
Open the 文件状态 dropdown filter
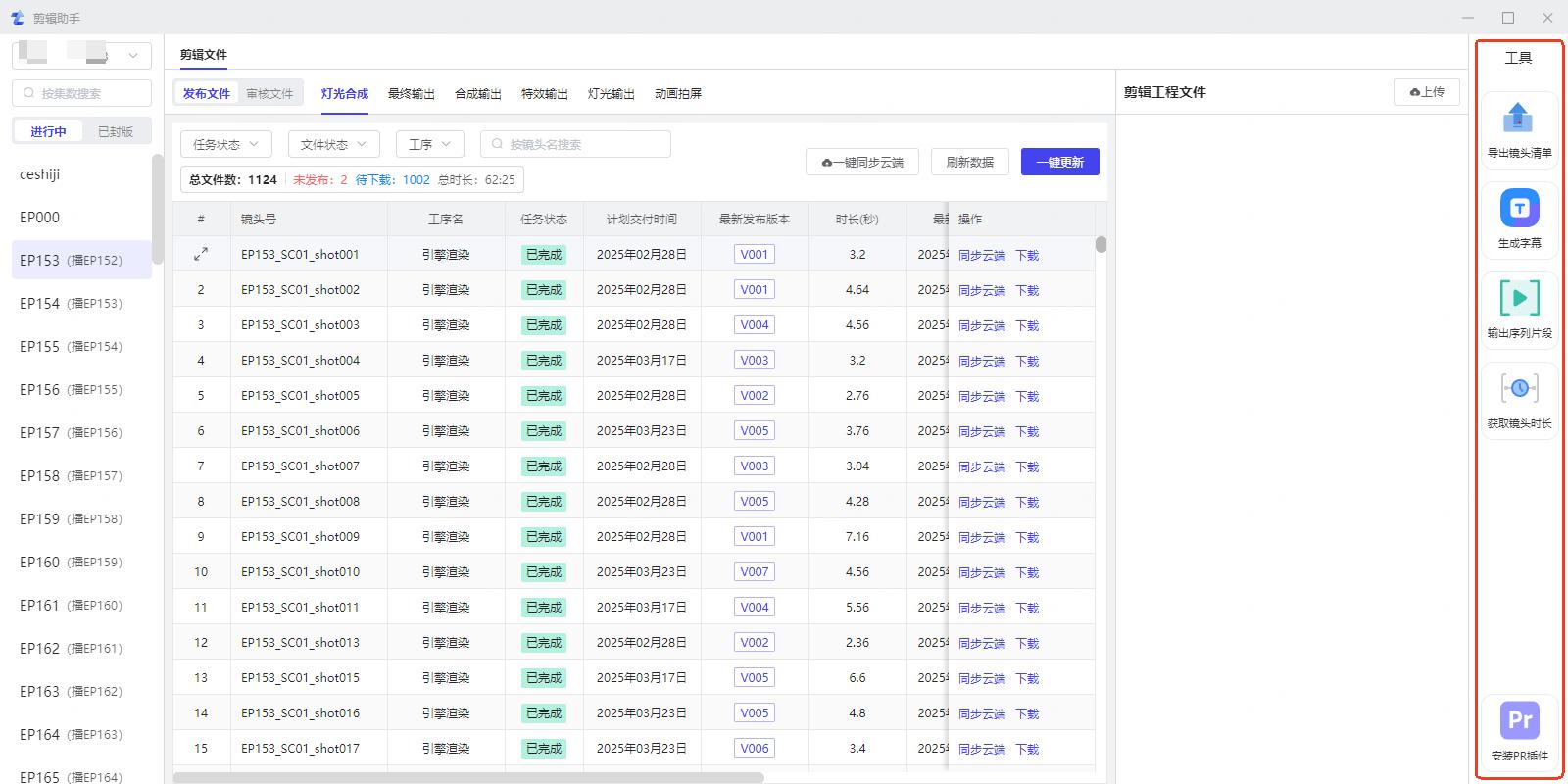click(x=333, y=144)
